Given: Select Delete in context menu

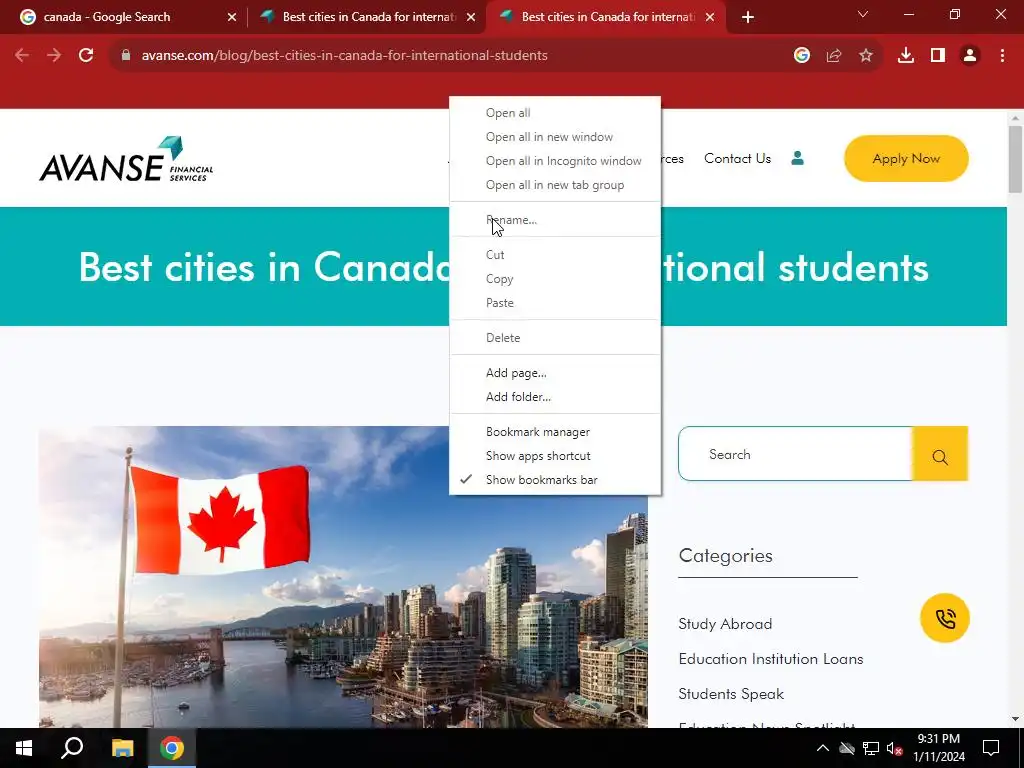Looking at the screenshot, I should click(x=555, y=338).
